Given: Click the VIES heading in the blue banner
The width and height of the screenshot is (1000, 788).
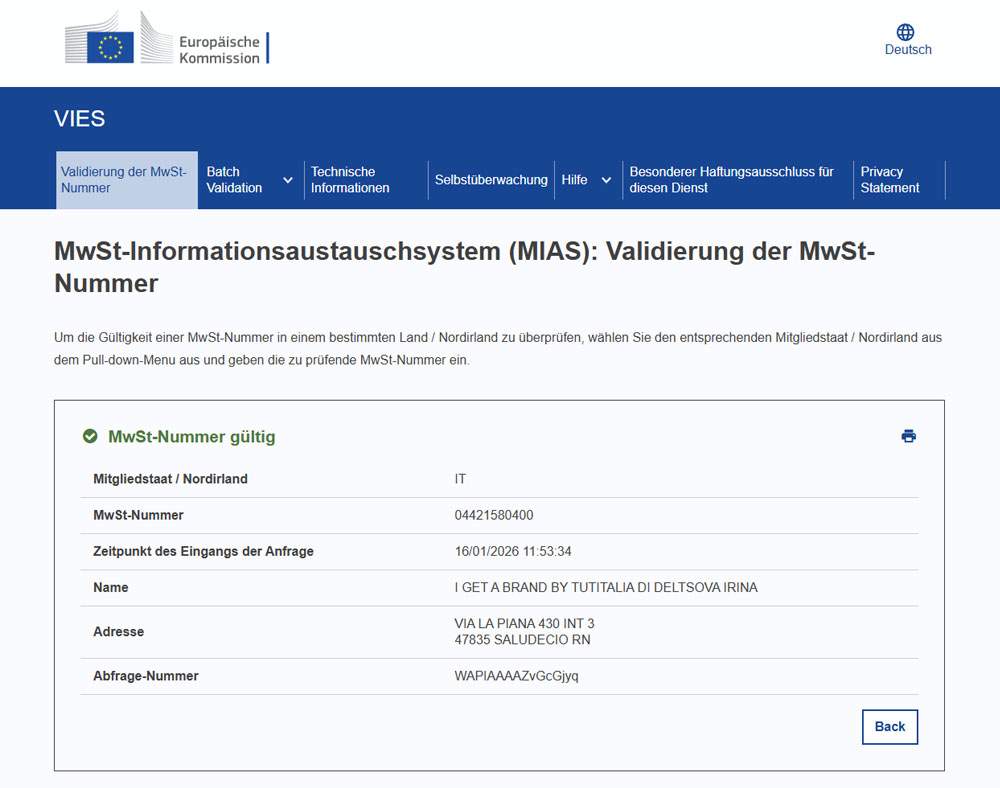Looking at the screenshot, I should [79, 119].
